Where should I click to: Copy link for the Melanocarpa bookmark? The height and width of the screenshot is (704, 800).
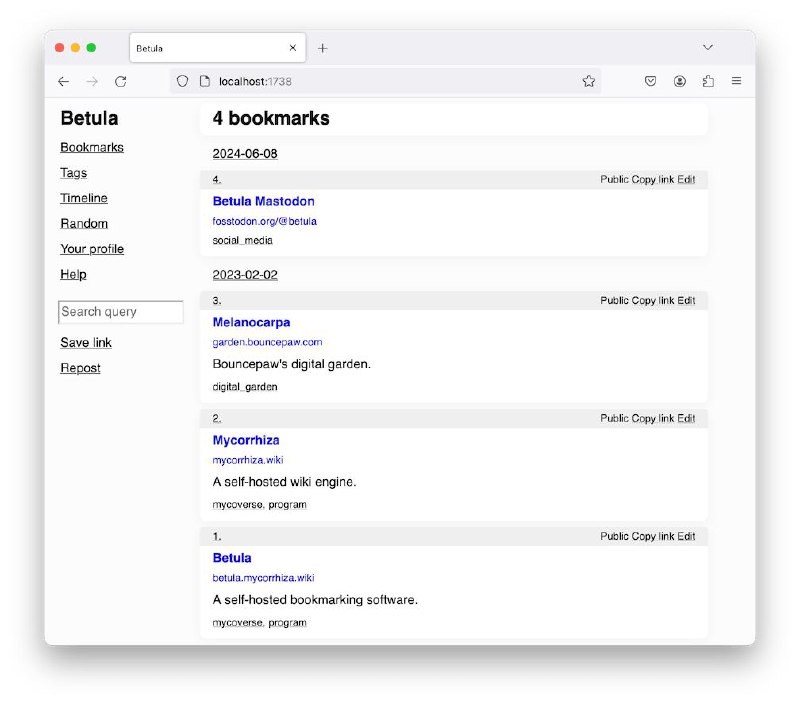pos(653,301)
